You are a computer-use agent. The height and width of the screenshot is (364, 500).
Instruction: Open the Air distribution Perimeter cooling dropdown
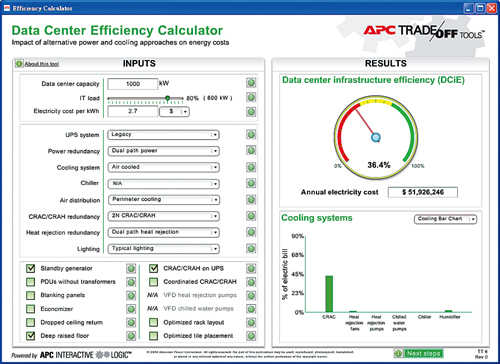pyautogui.click(x=164, y=200)
